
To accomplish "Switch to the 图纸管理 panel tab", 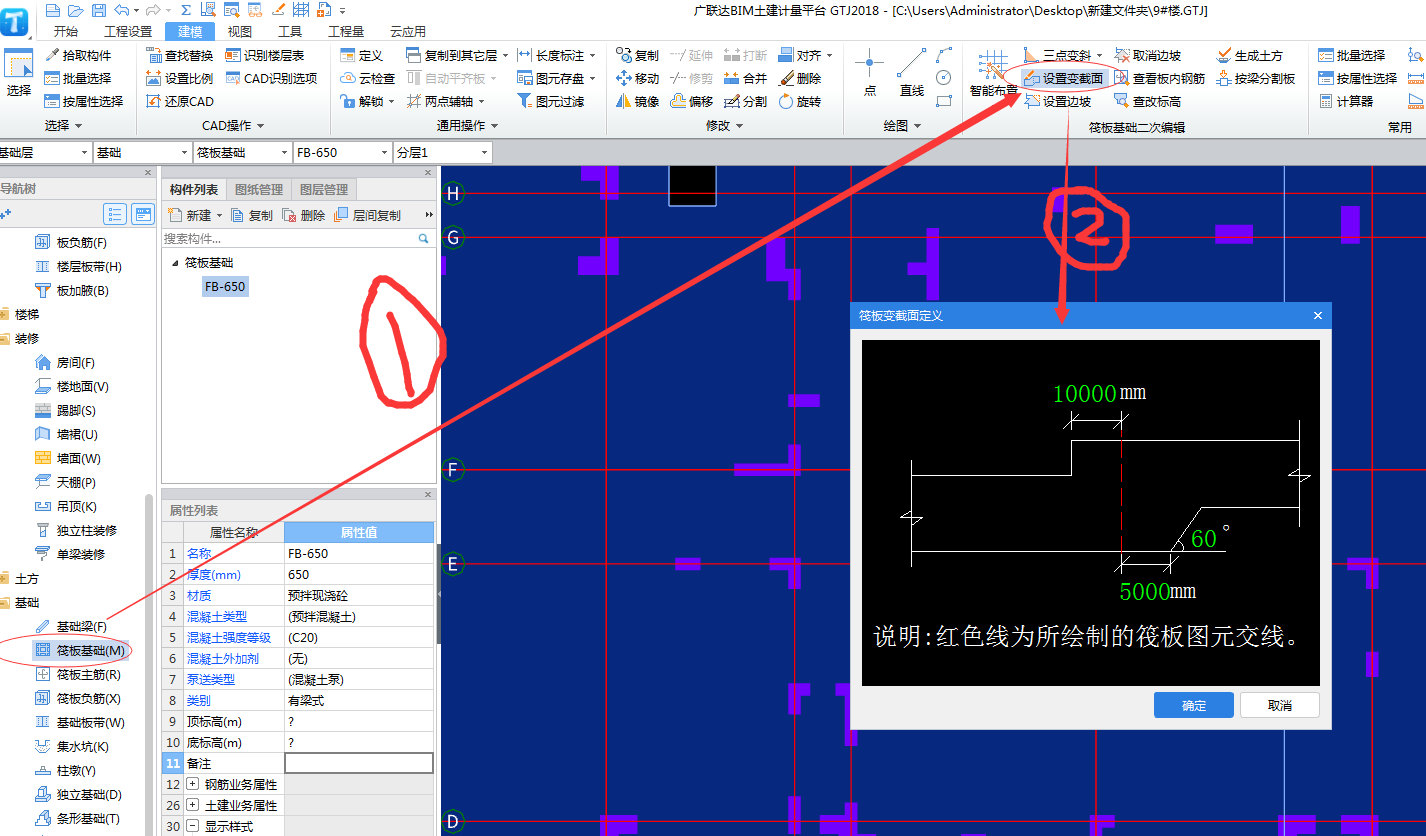I will pos(259,189).
